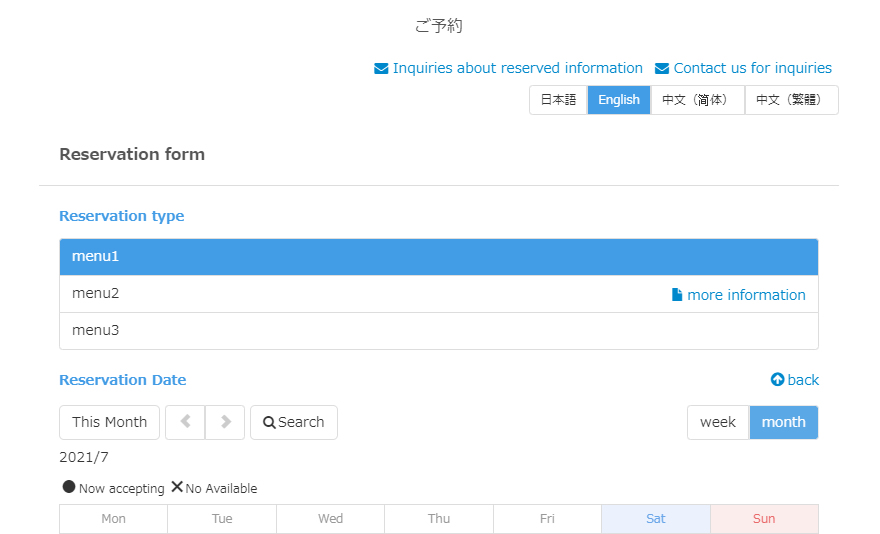The width and height of the screenshot is (880, 534).
Task: Open the more information document link
Action: tap(738, 295)
